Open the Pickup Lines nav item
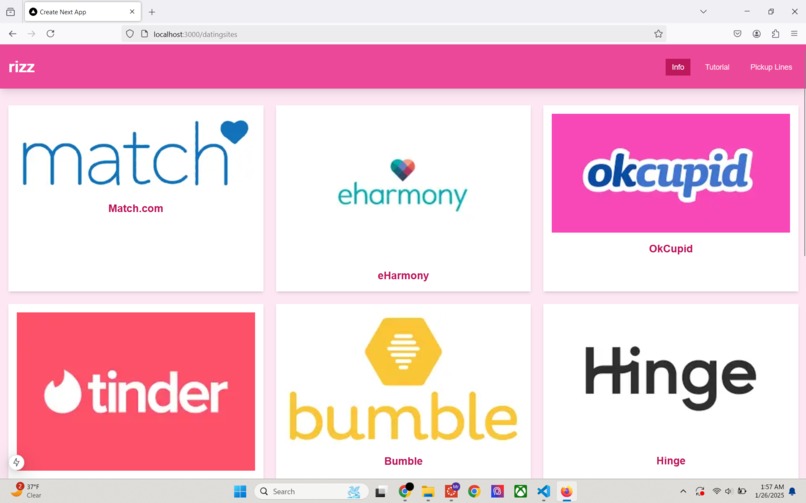 tap(771, 67)
